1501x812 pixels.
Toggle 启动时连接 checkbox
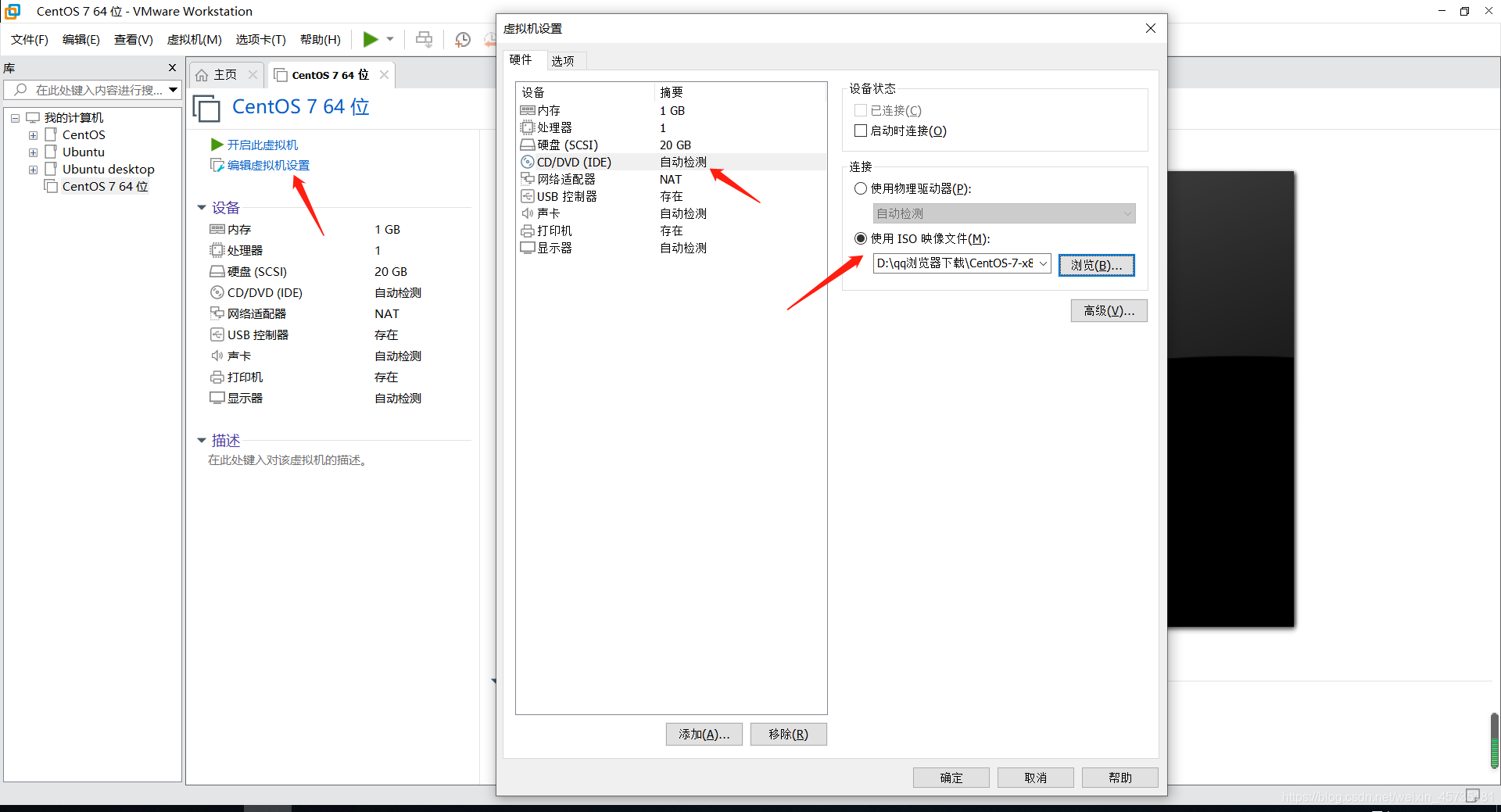(x=861, y=131)
